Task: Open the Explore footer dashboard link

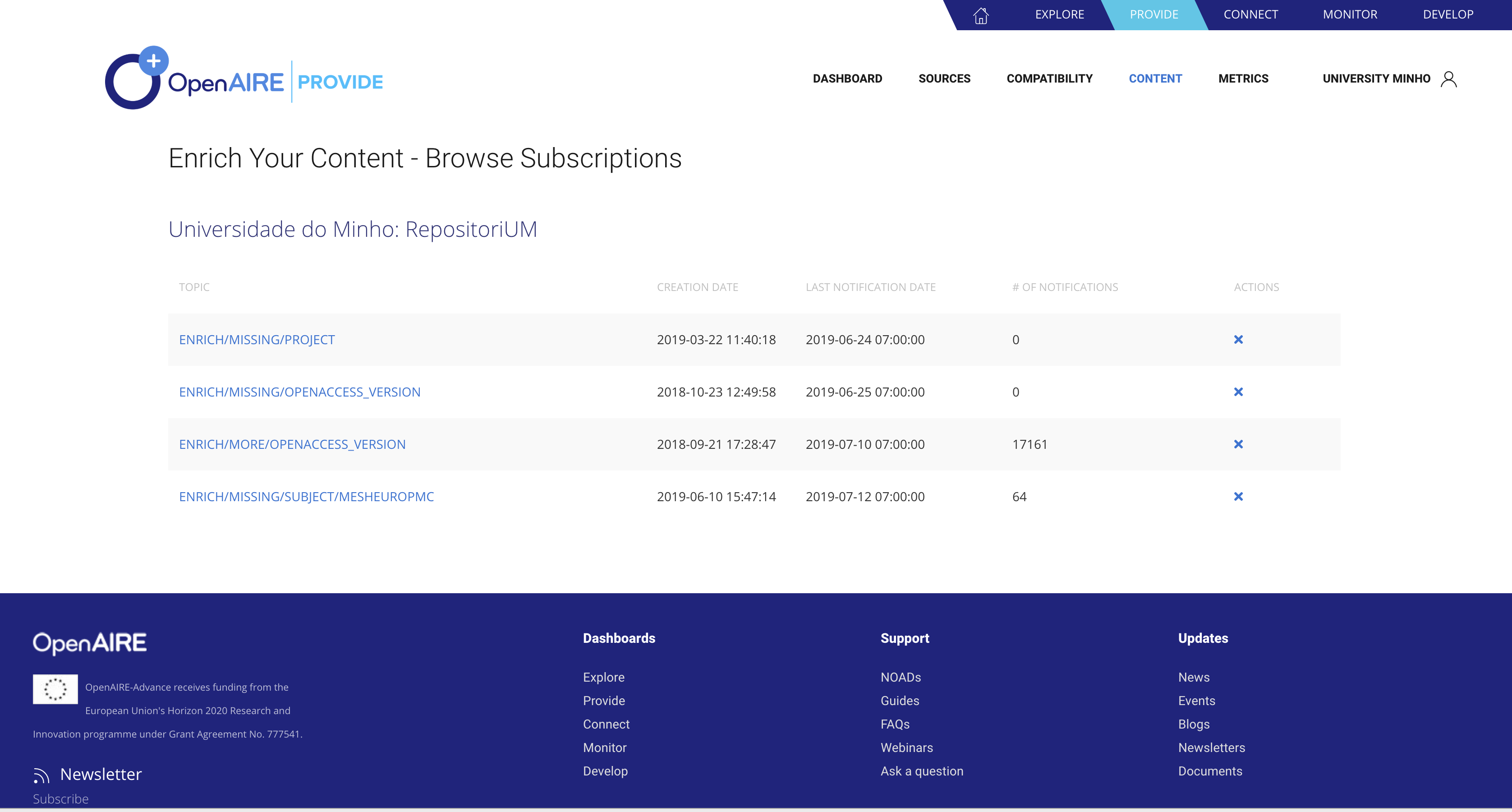Action: click(x=603, y=677)
